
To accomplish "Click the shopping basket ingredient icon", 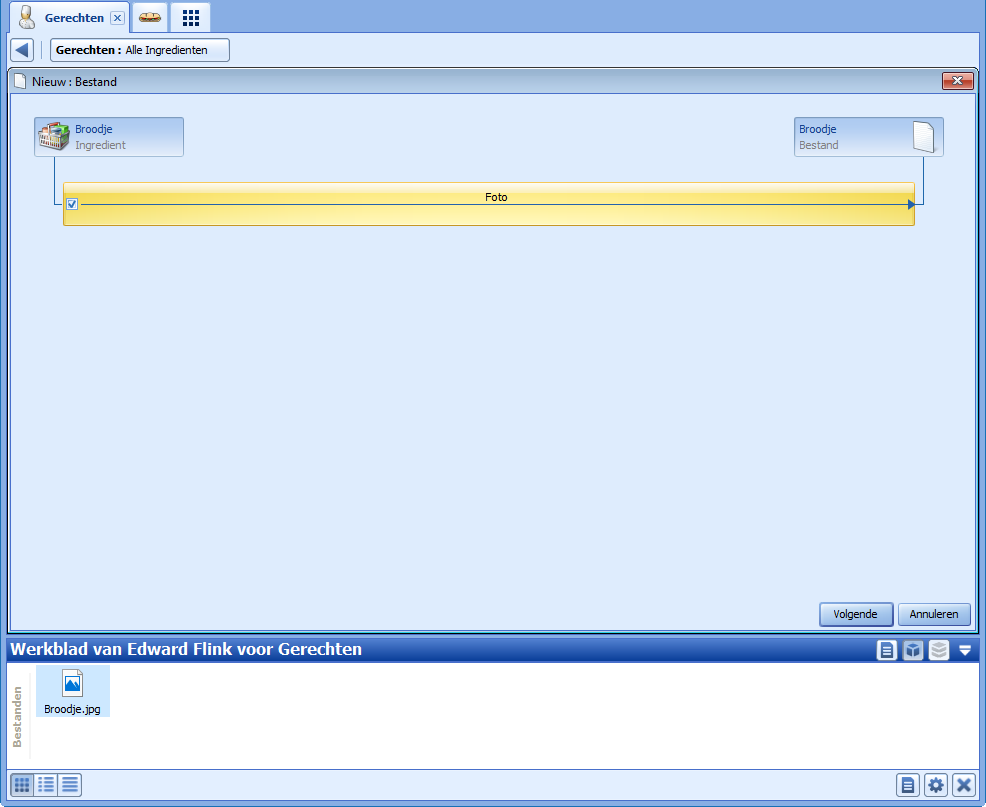I will [53, 136].
